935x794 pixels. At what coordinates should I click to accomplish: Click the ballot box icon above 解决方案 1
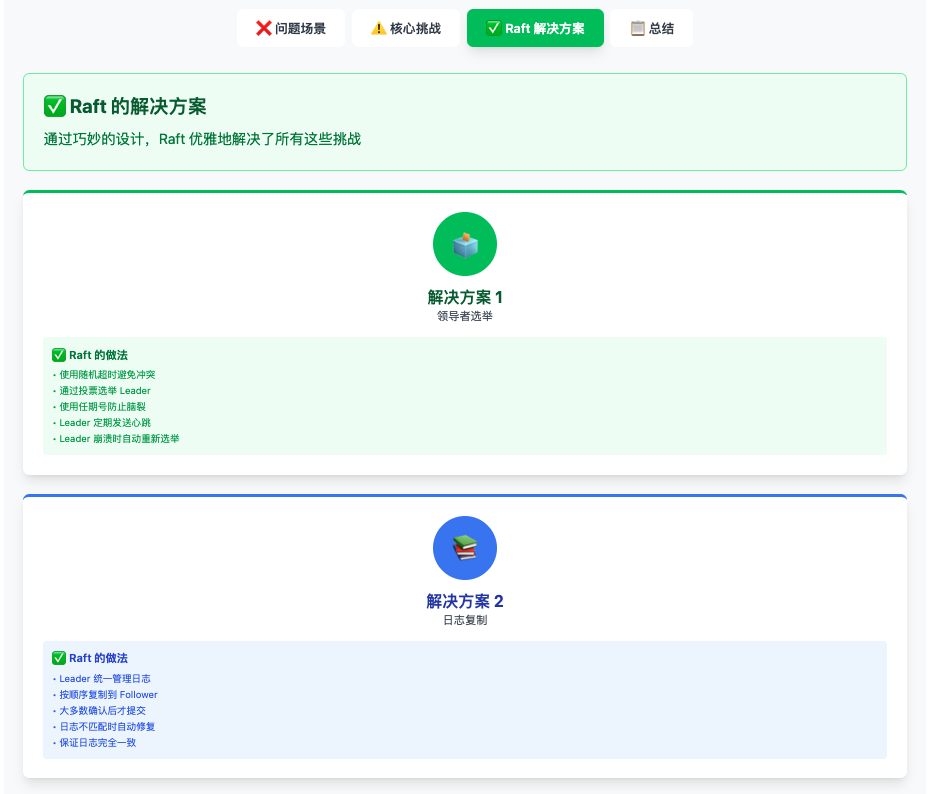pyautogui.click(x=465, y=244)
